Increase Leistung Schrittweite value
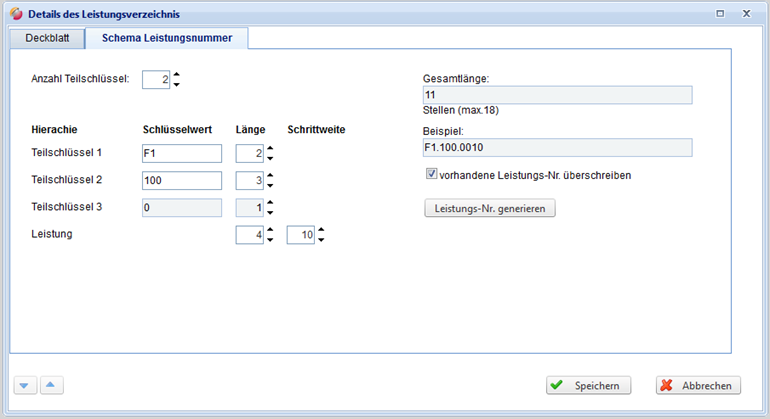Screen dimensions: 770x419 click(x=321, y=230)
